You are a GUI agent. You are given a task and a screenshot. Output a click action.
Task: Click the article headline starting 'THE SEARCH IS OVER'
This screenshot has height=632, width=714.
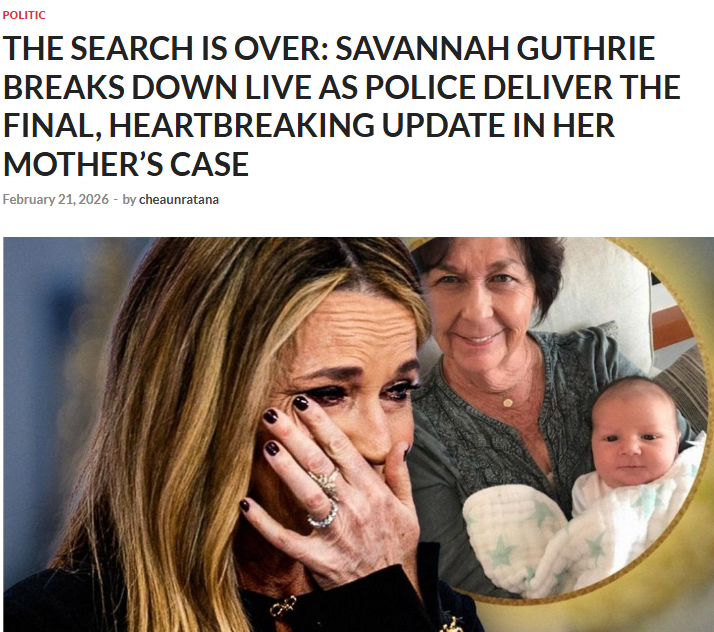(342, 107)
